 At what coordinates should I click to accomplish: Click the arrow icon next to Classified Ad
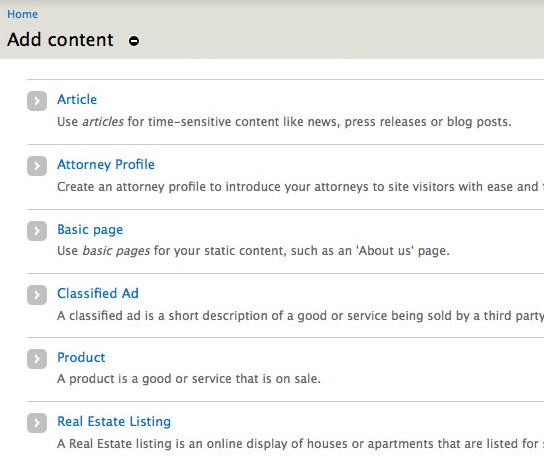tap(37, 295)
